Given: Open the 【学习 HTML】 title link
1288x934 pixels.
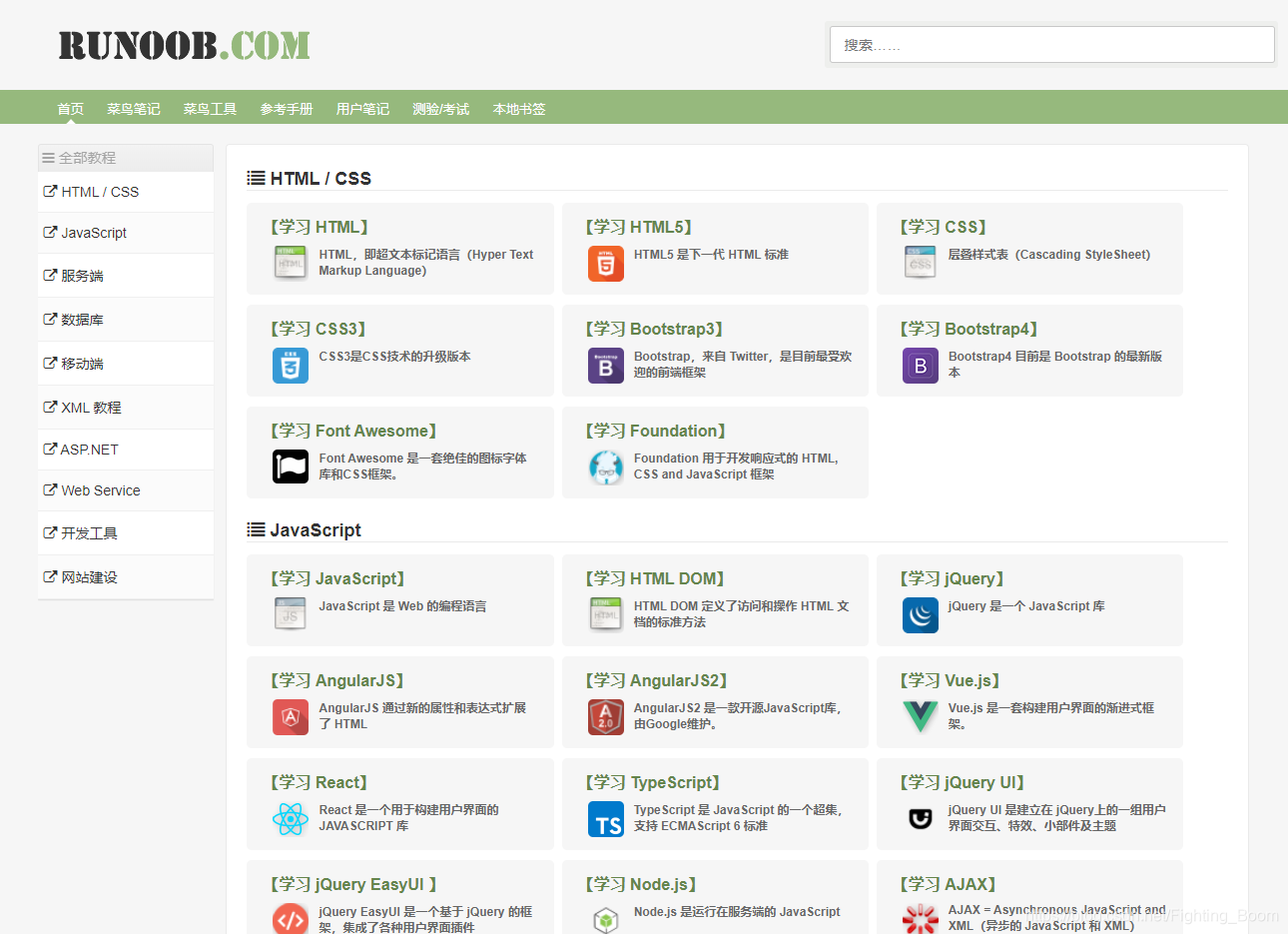Looking at the screenshot, I should pos(321,227).
